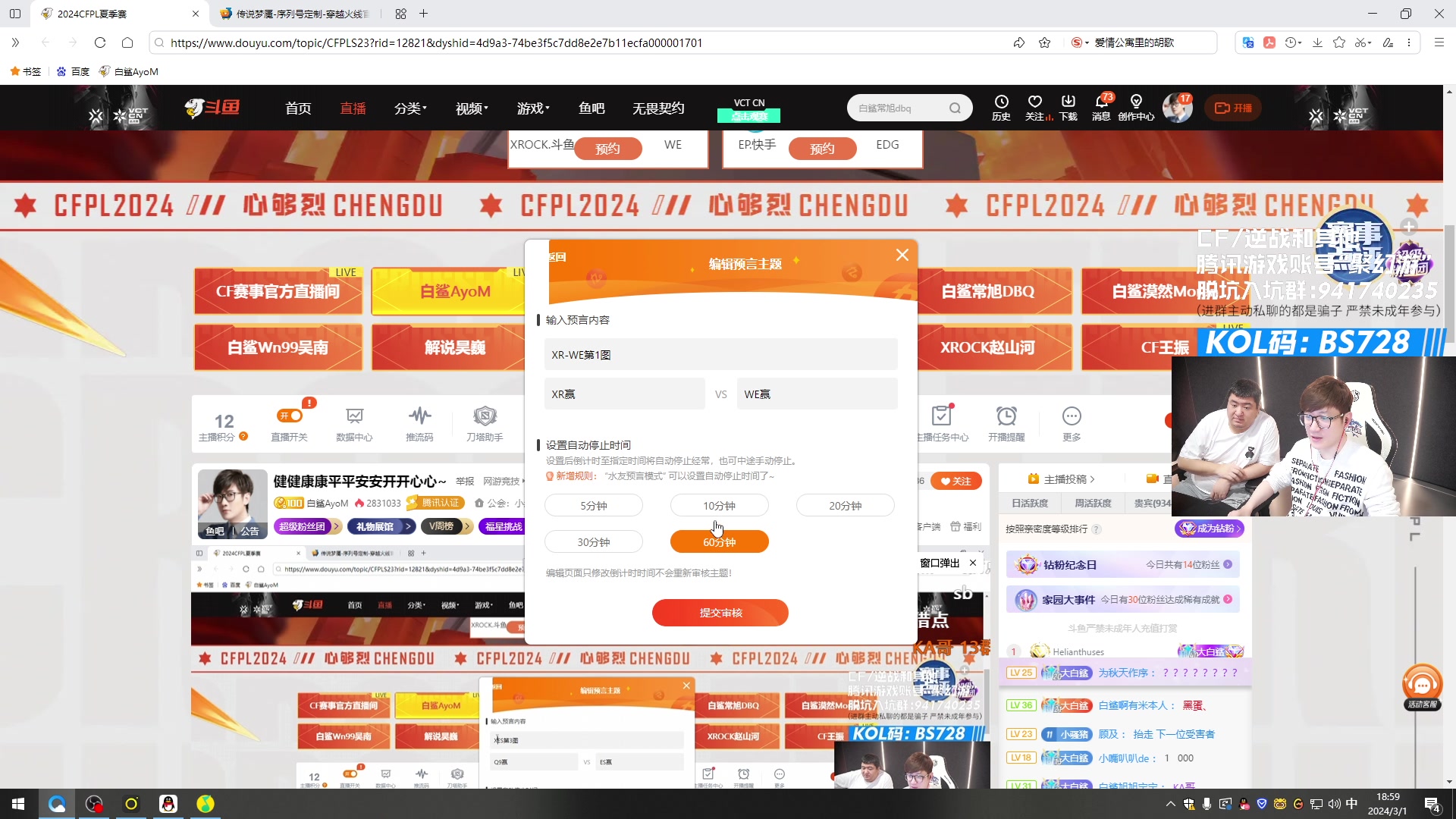The width and height of the screenshot is (1456, 819).
Task: Click the 开播 start streaming button
Action: [1233, 108]
